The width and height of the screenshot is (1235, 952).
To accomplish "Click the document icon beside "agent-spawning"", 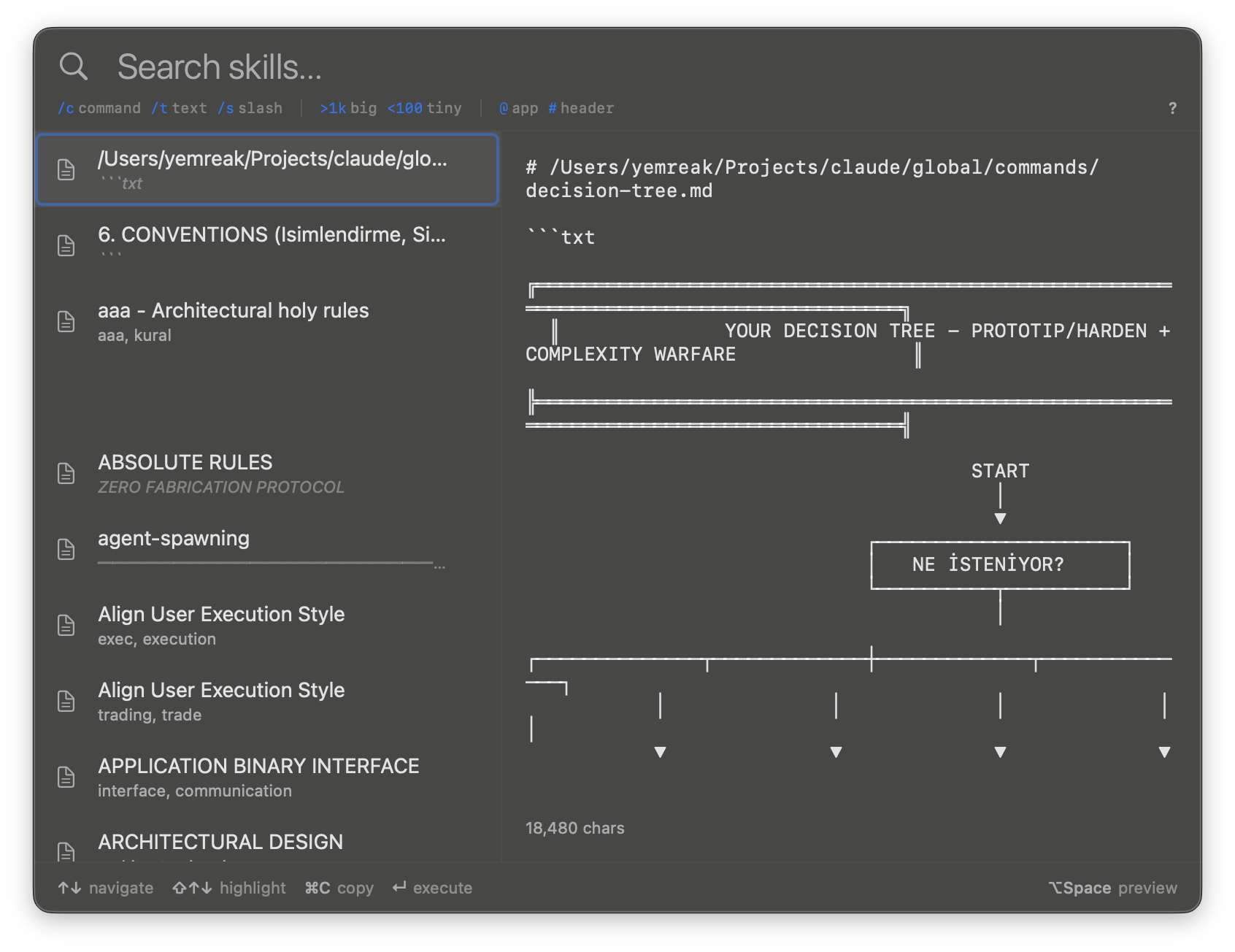I will point(66,550).
